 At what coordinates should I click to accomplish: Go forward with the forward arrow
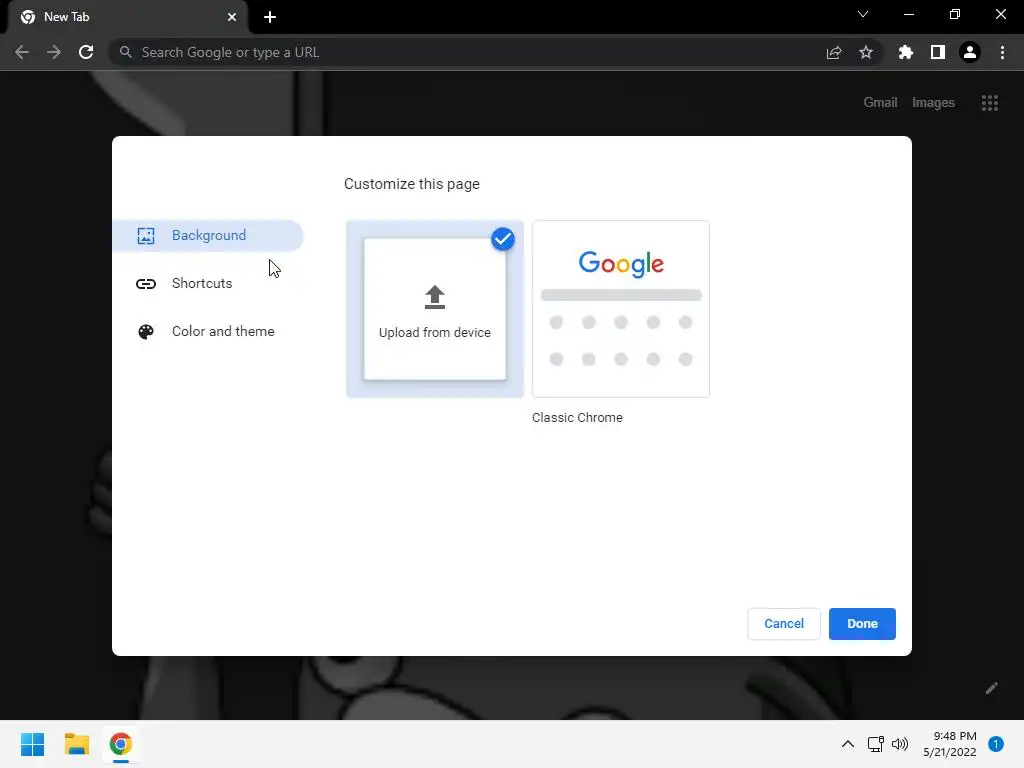[54, 52]
